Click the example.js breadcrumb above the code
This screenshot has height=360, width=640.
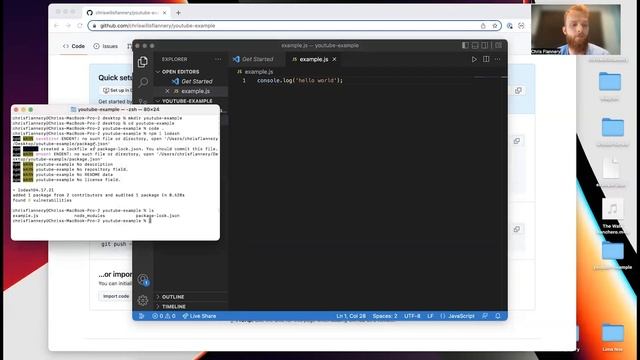tap(259, 71)
